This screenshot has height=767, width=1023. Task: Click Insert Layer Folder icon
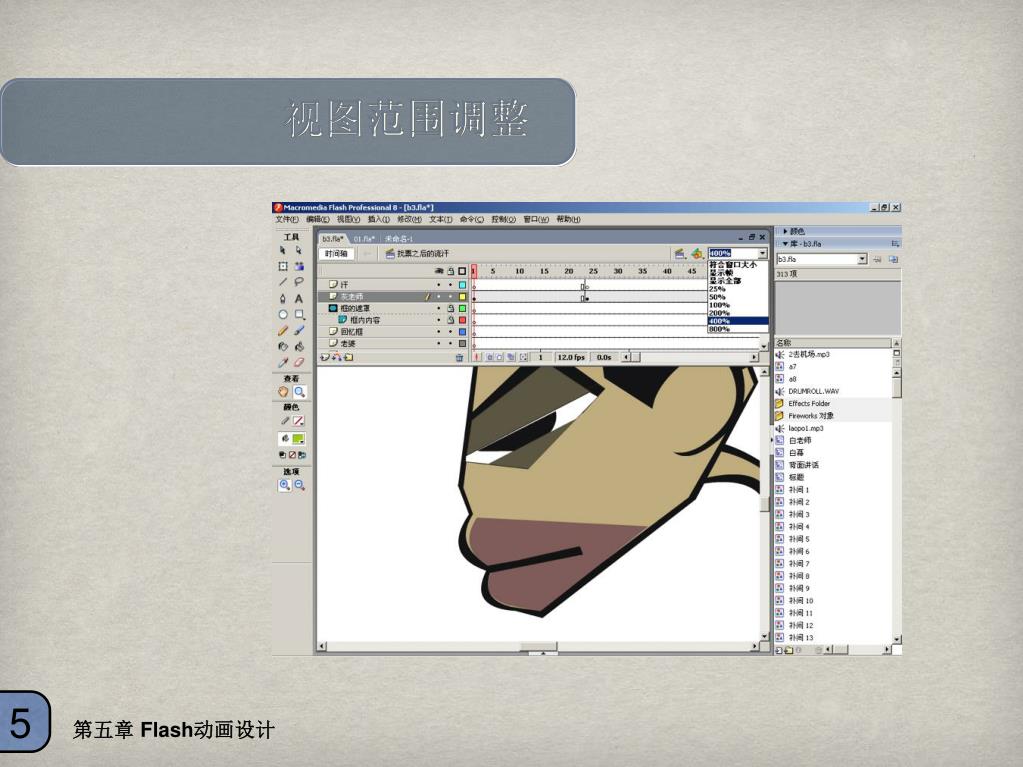[x=348, y=357]
